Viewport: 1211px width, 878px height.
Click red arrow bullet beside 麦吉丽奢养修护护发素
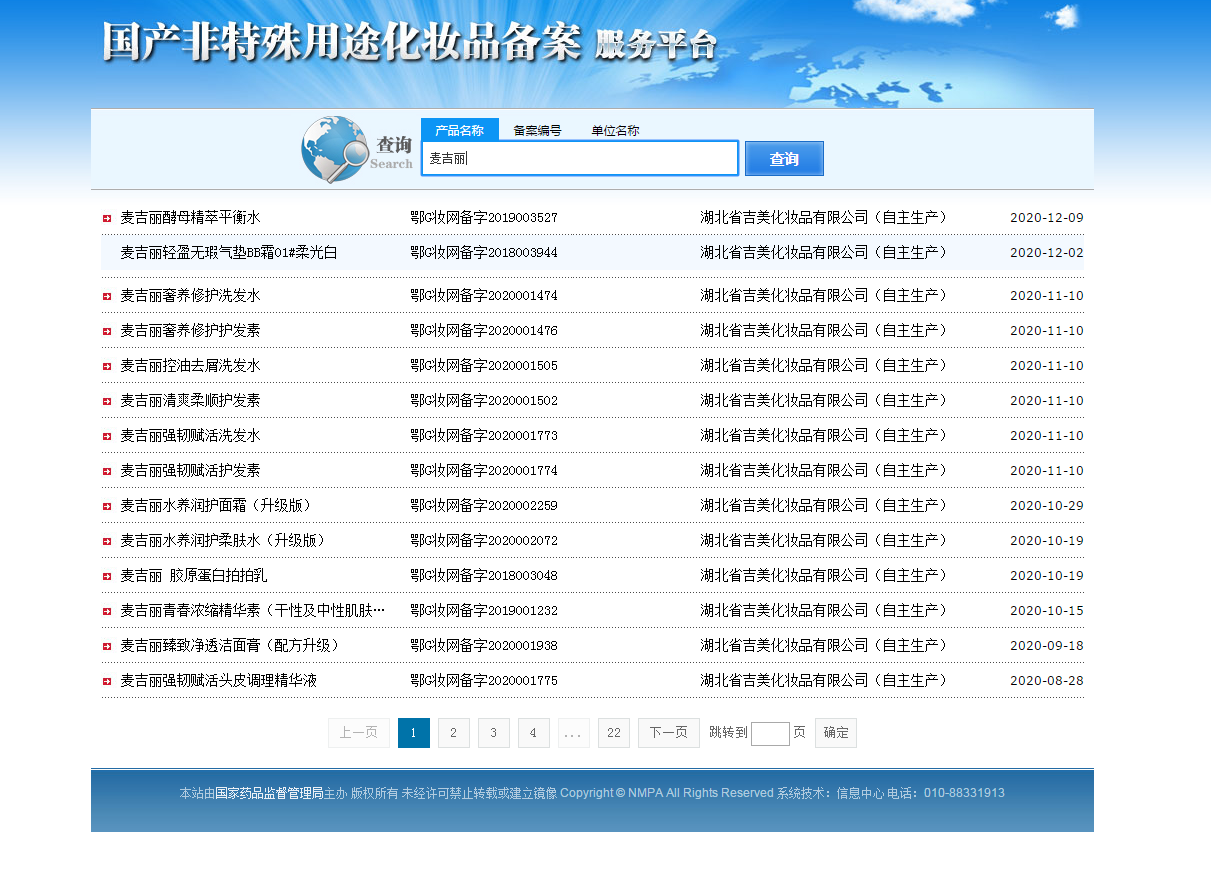tap(107, 331)
